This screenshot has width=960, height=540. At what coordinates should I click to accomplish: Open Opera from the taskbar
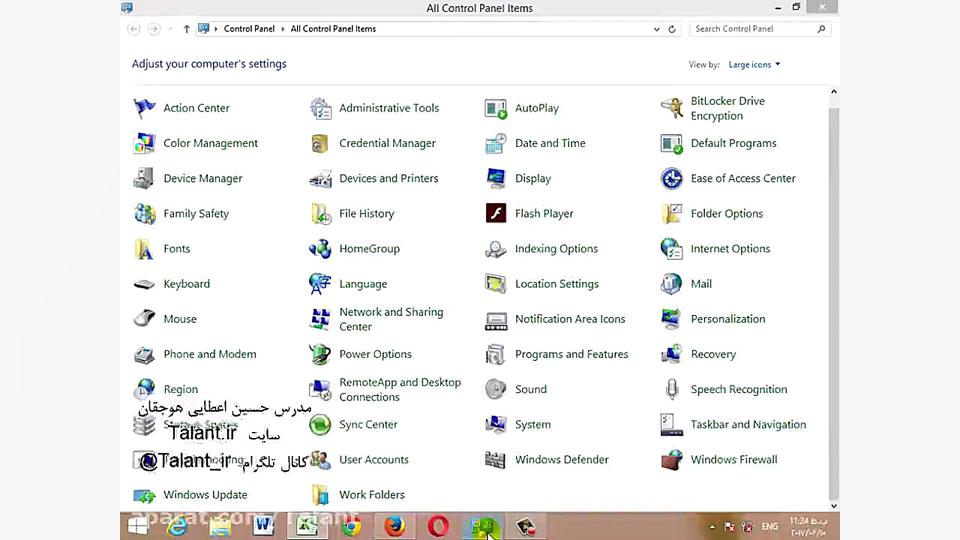click(x=438, y=527)
